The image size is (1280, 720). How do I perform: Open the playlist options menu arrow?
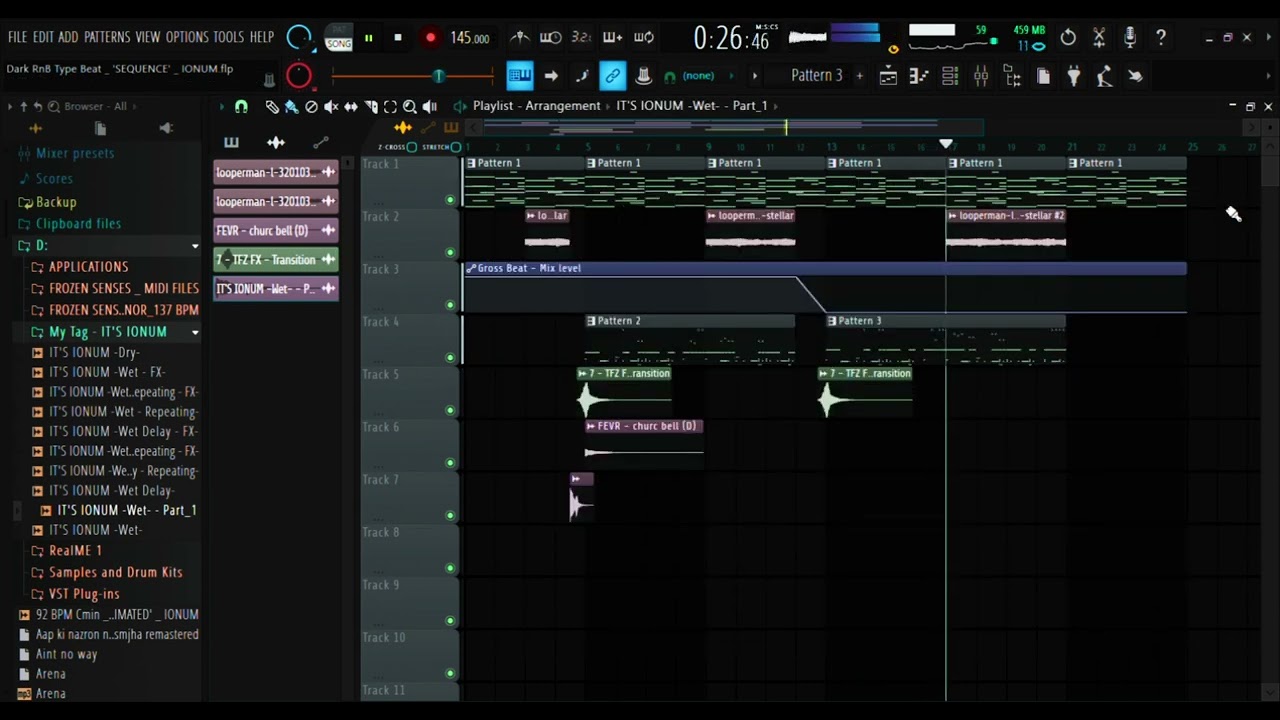[222, 106]
